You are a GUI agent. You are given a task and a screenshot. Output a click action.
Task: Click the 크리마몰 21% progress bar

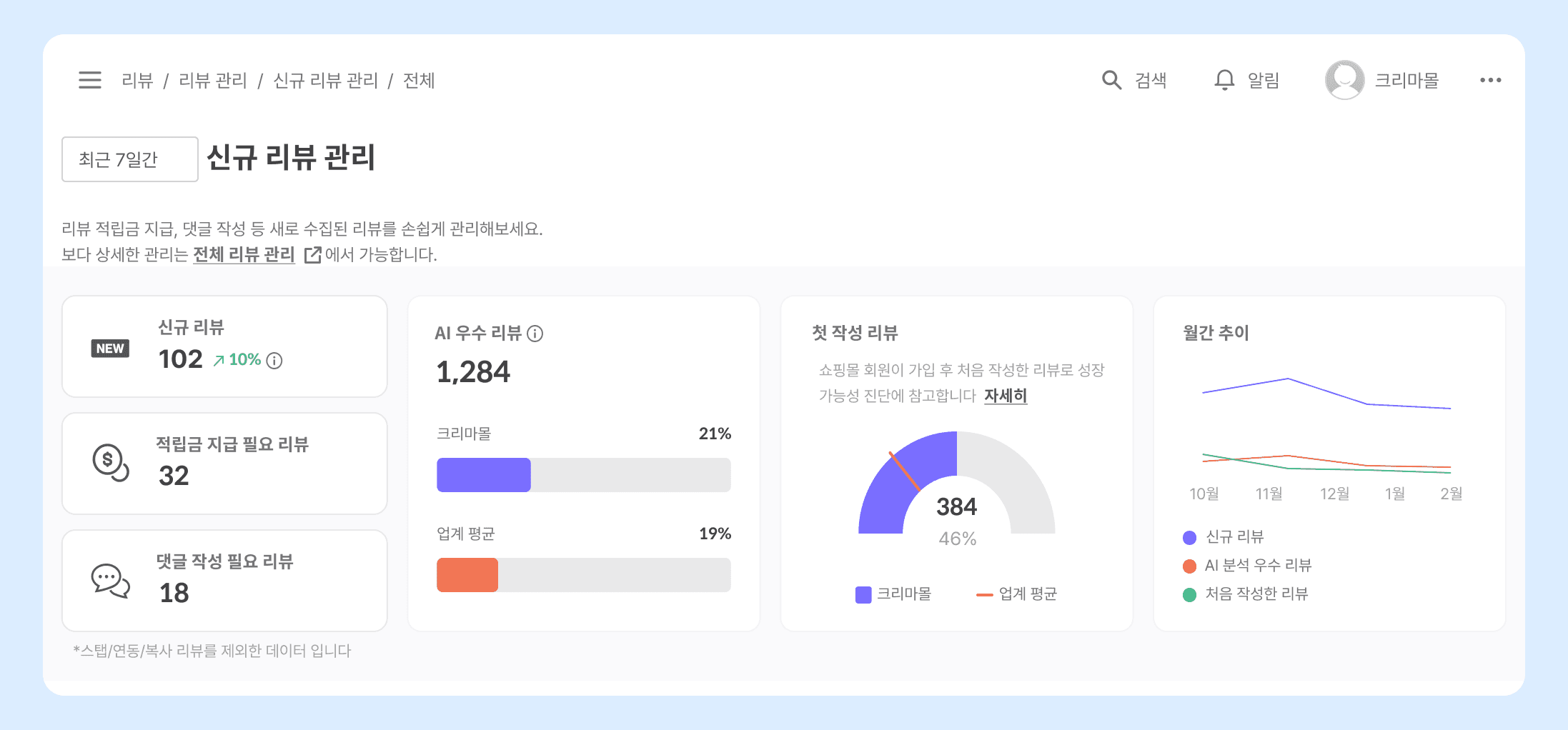pos(483,474)
